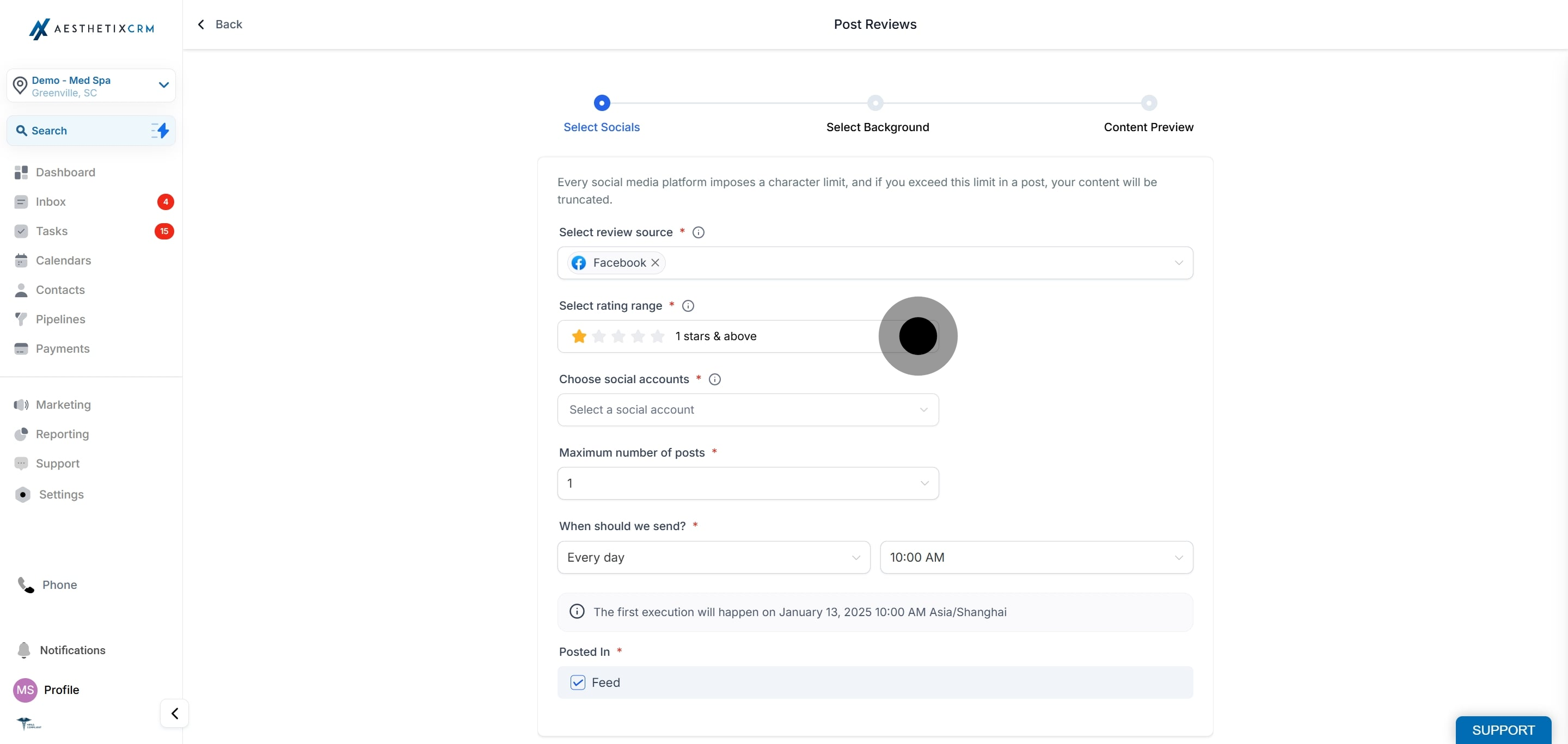Click the SUPPORT button
This screenshot has height=744, width=1568.
tap(1503, 730)
